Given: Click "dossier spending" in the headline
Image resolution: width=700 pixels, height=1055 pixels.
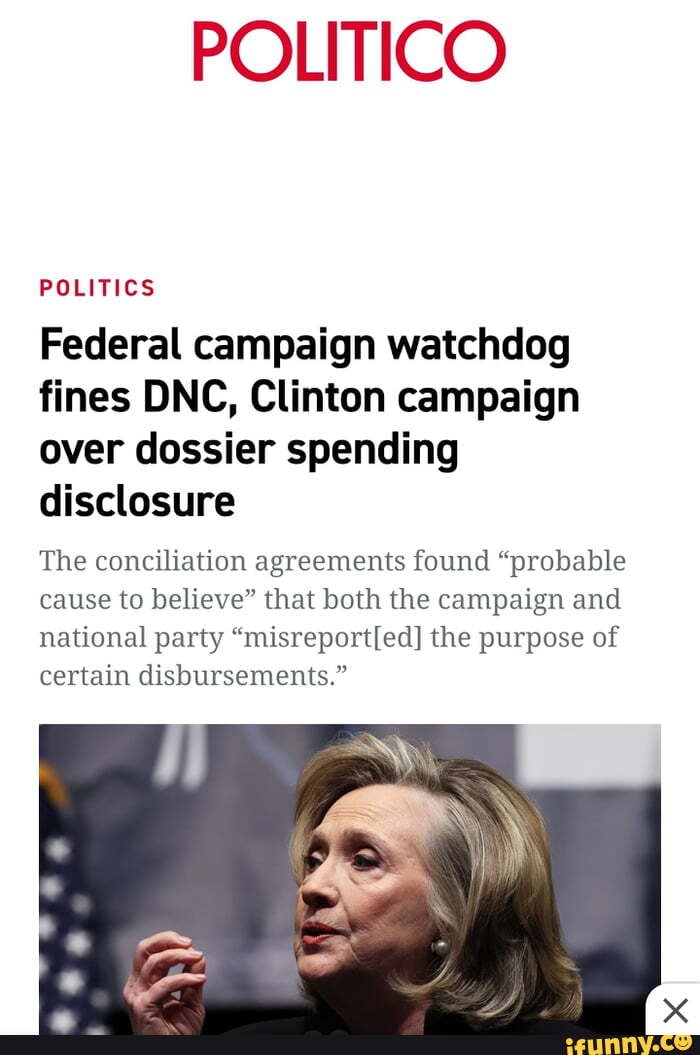Looking at the screenshot, I should pyautogui.click(x=297, y=449).
